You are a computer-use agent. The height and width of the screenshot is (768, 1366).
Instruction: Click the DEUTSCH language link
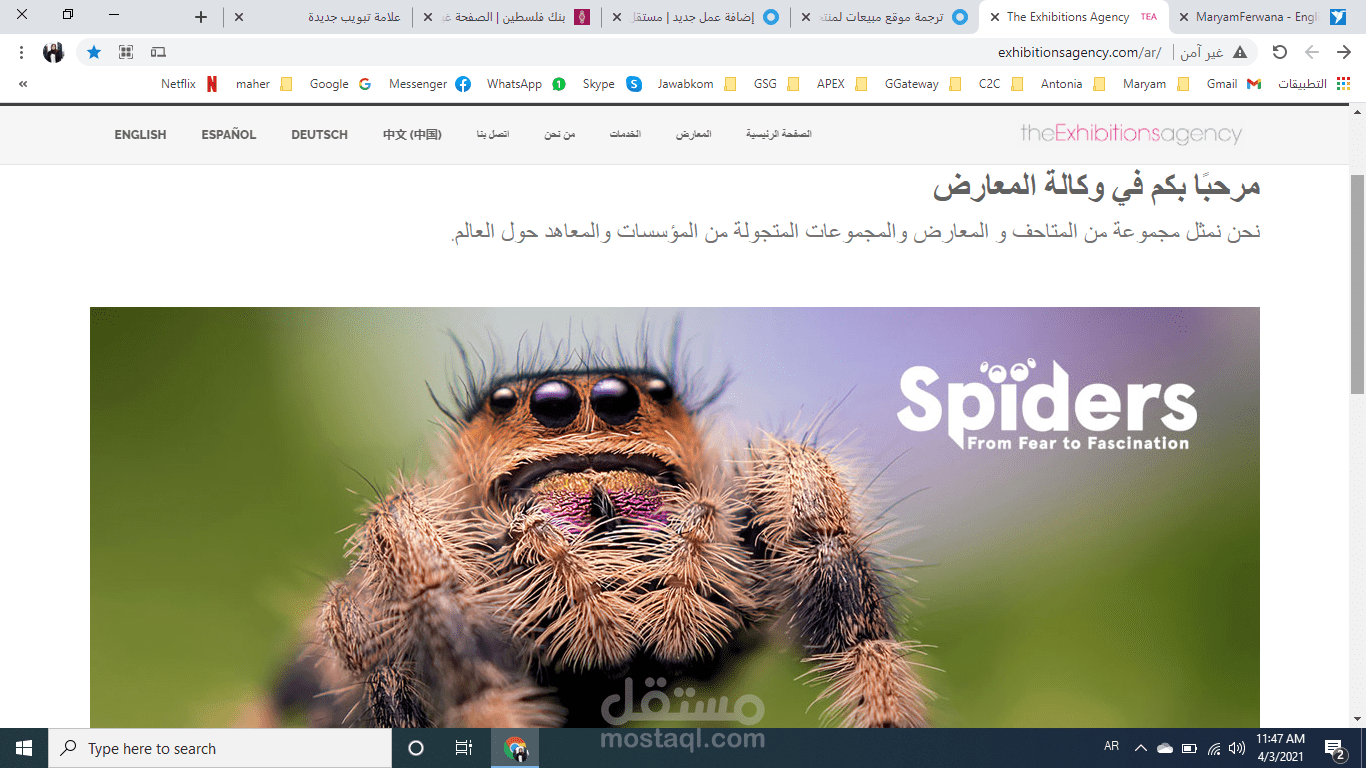(x=320, y=134)
